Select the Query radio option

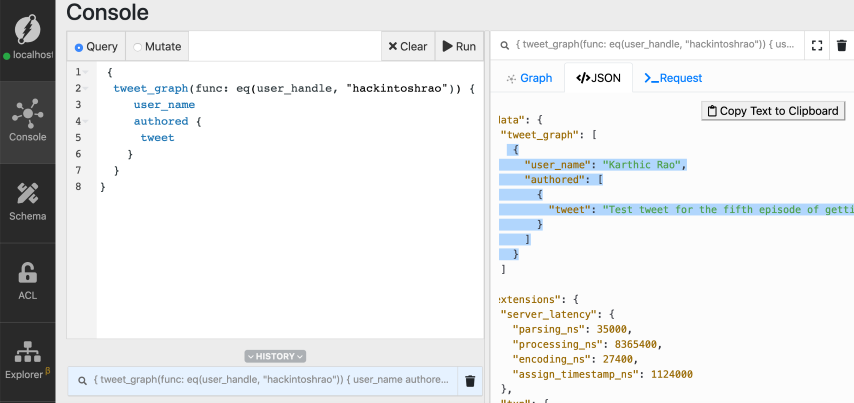pos(96,46)
